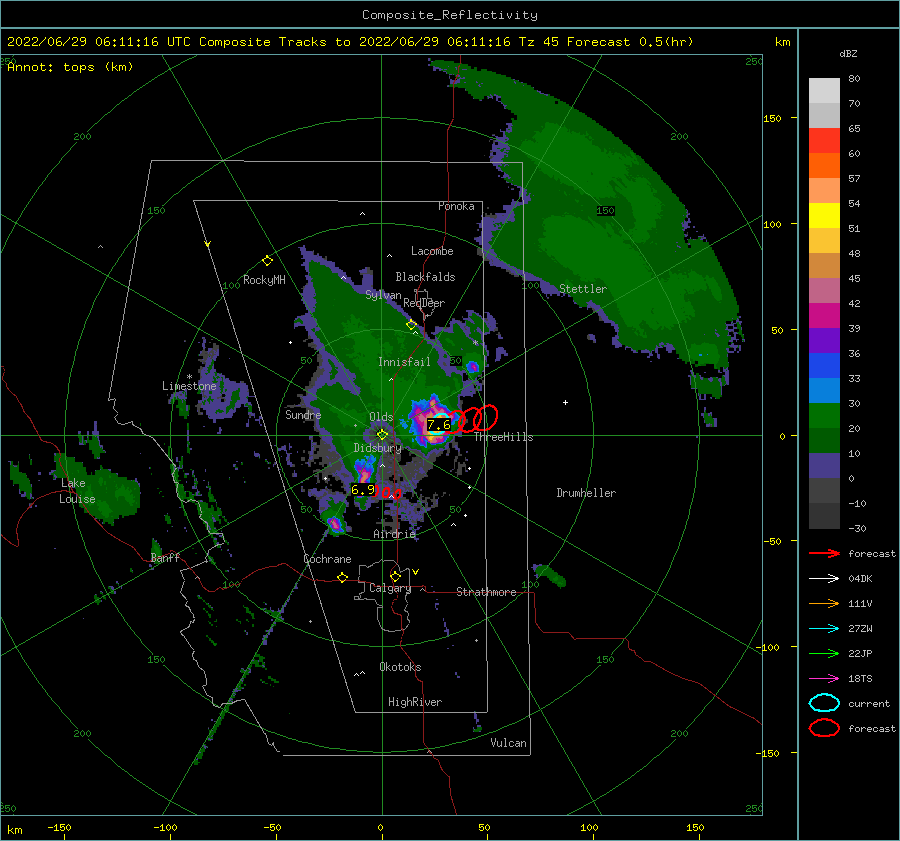900x841 pixels.
Task: Click the Drumheller city label
Action: coord(586,493)
